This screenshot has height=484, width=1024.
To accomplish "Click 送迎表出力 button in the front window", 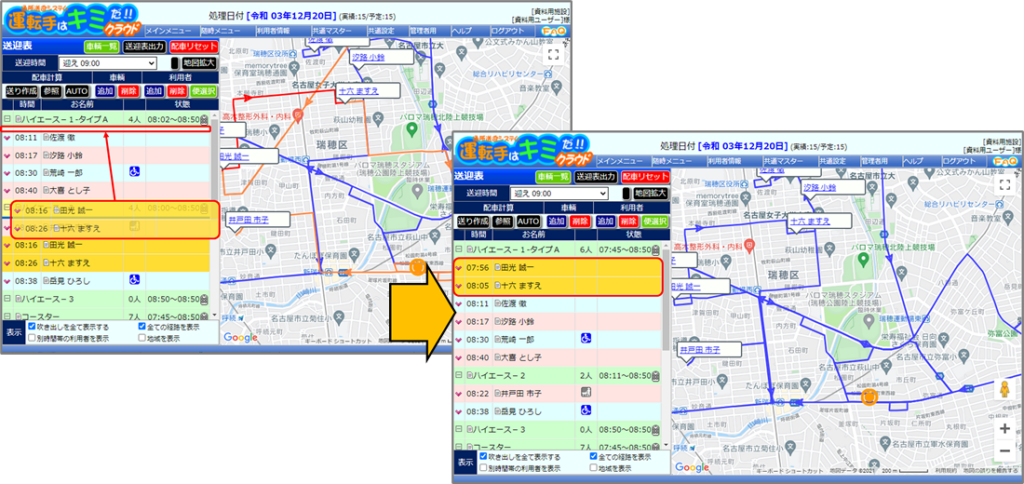I will pyautogui.click(x=595, y=177).
